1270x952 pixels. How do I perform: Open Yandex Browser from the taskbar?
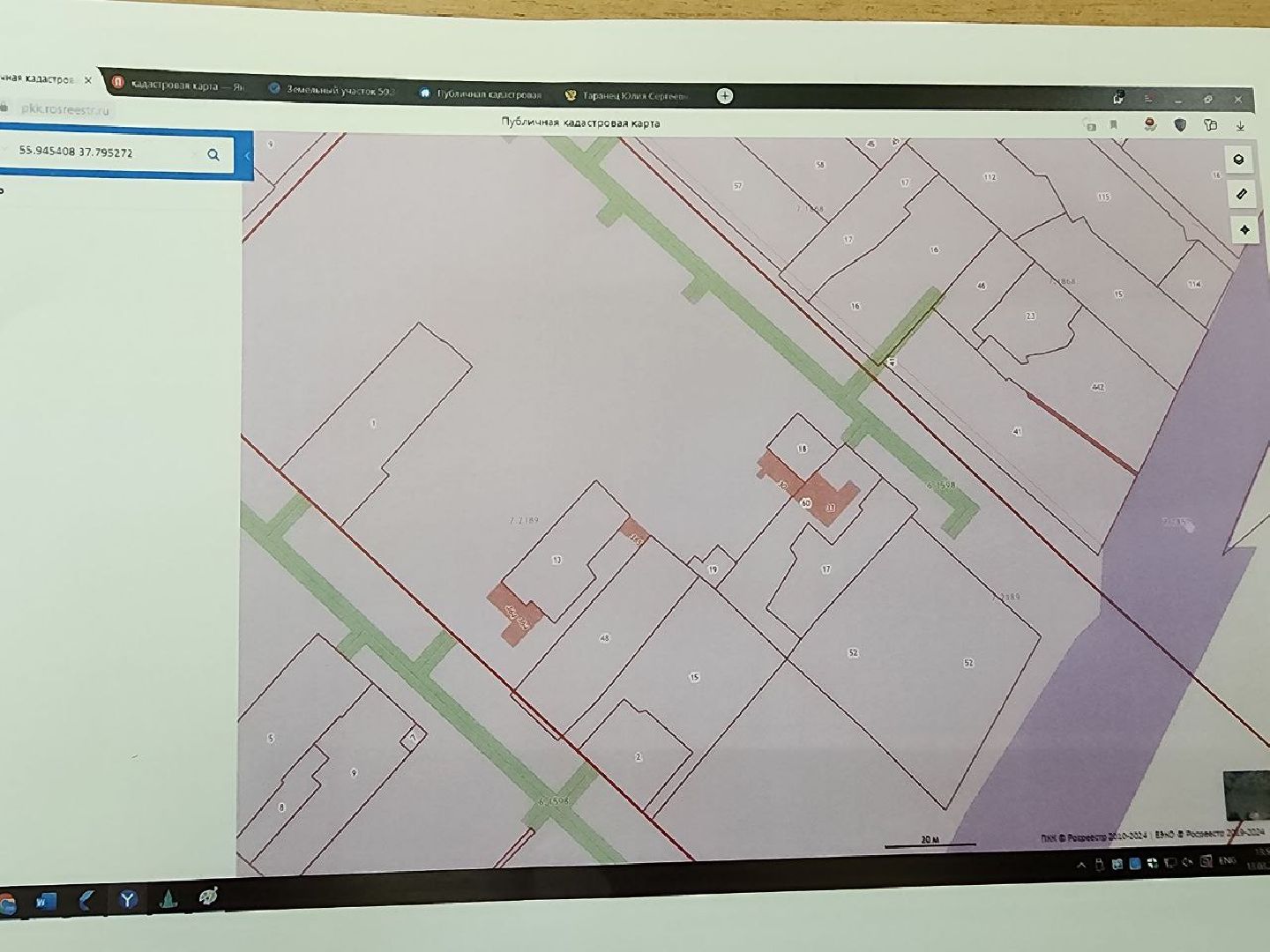pos(129,899)
